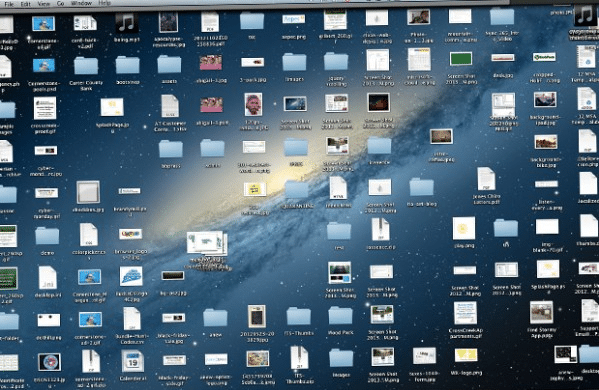Select the express folder
This screenshot has width=599, height=390.
click(x=171, y=149)
